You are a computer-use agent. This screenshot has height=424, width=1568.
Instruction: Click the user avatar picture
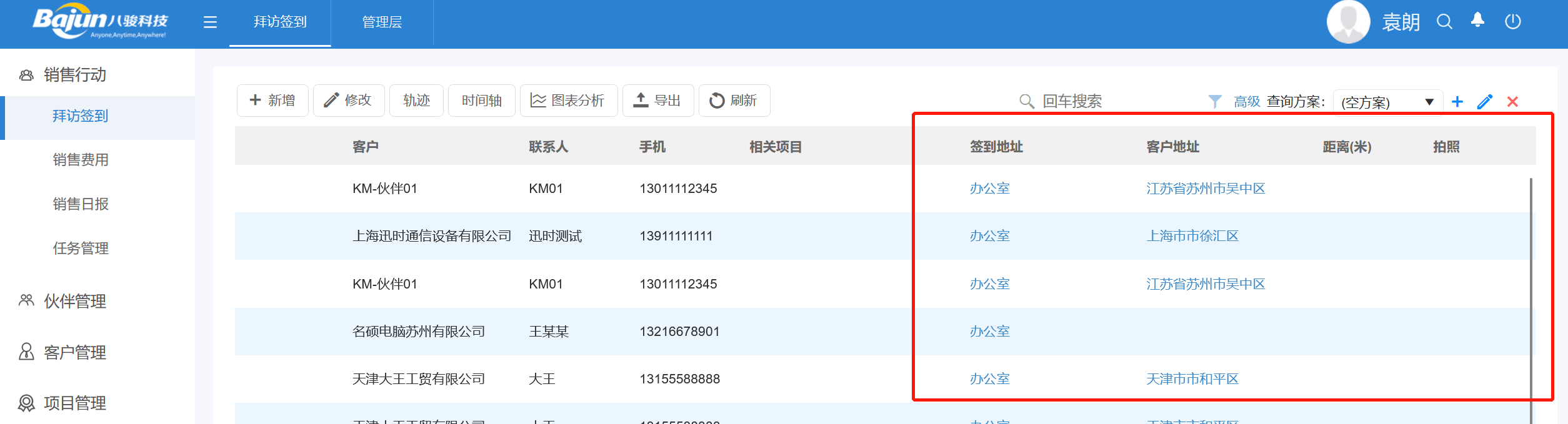(x=1348, y=22)
